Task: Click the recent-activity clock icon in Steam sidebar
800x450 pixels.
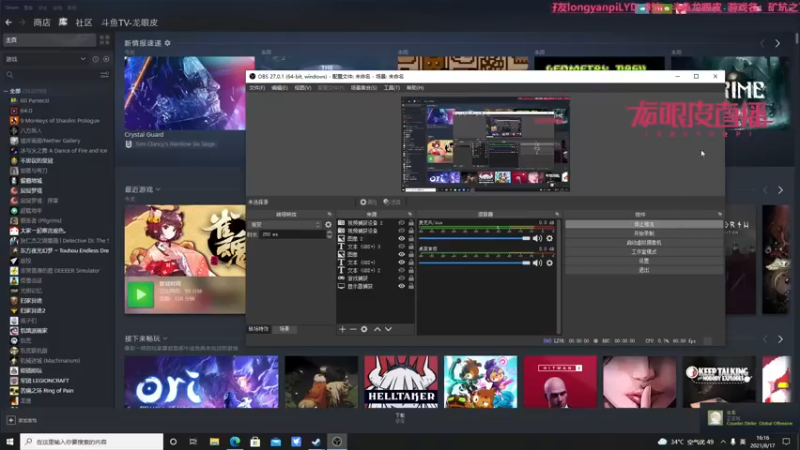Action: tap(95, 59)
